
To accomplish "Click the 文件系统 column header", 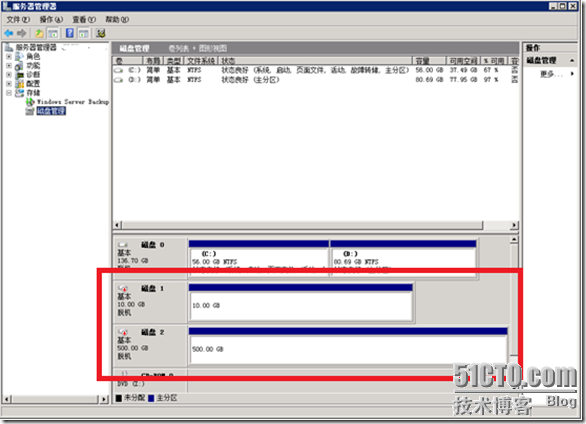I will click(201, 61).
